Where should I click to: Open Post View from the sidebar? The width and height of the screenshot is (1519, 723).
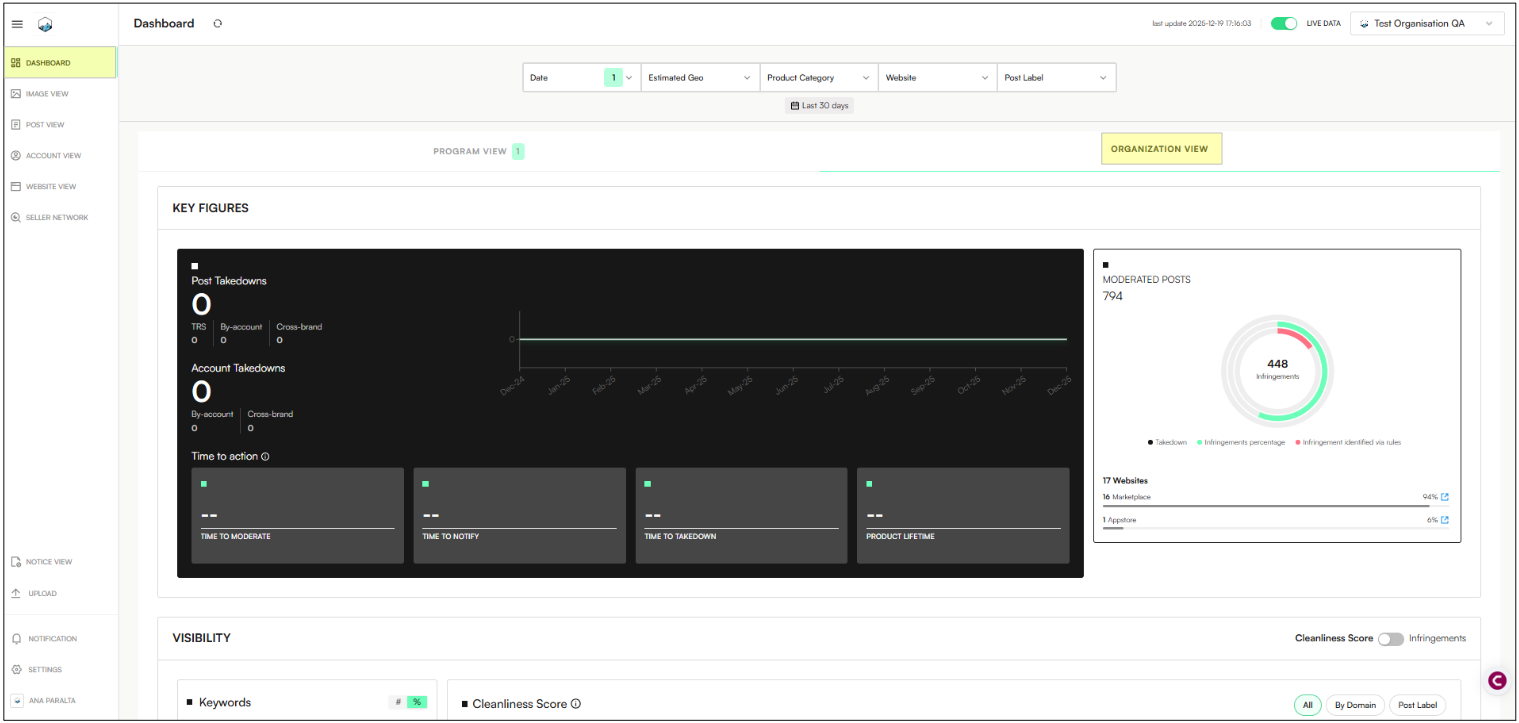[59, 125]
